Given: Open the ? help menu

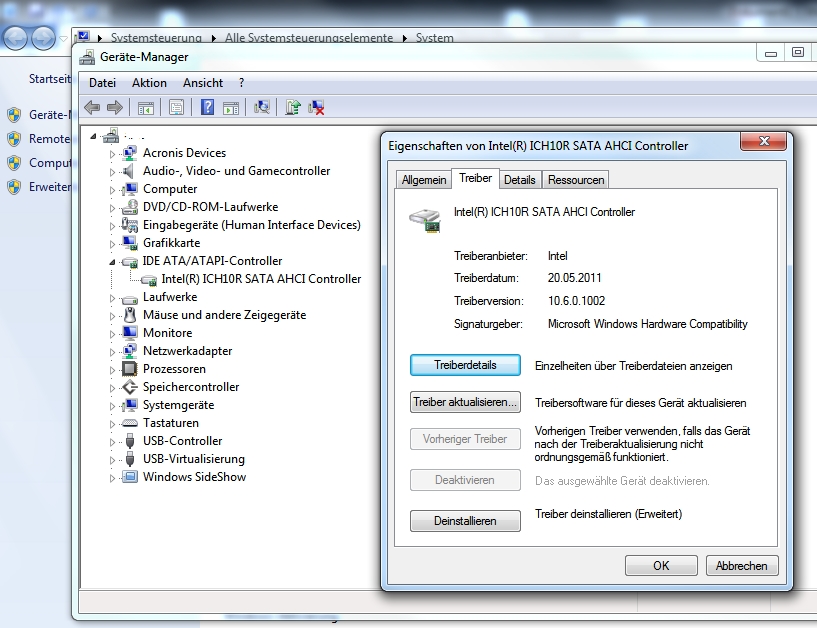Looking at the screenshot, I should pyautogui.click(x=241, y=83).
